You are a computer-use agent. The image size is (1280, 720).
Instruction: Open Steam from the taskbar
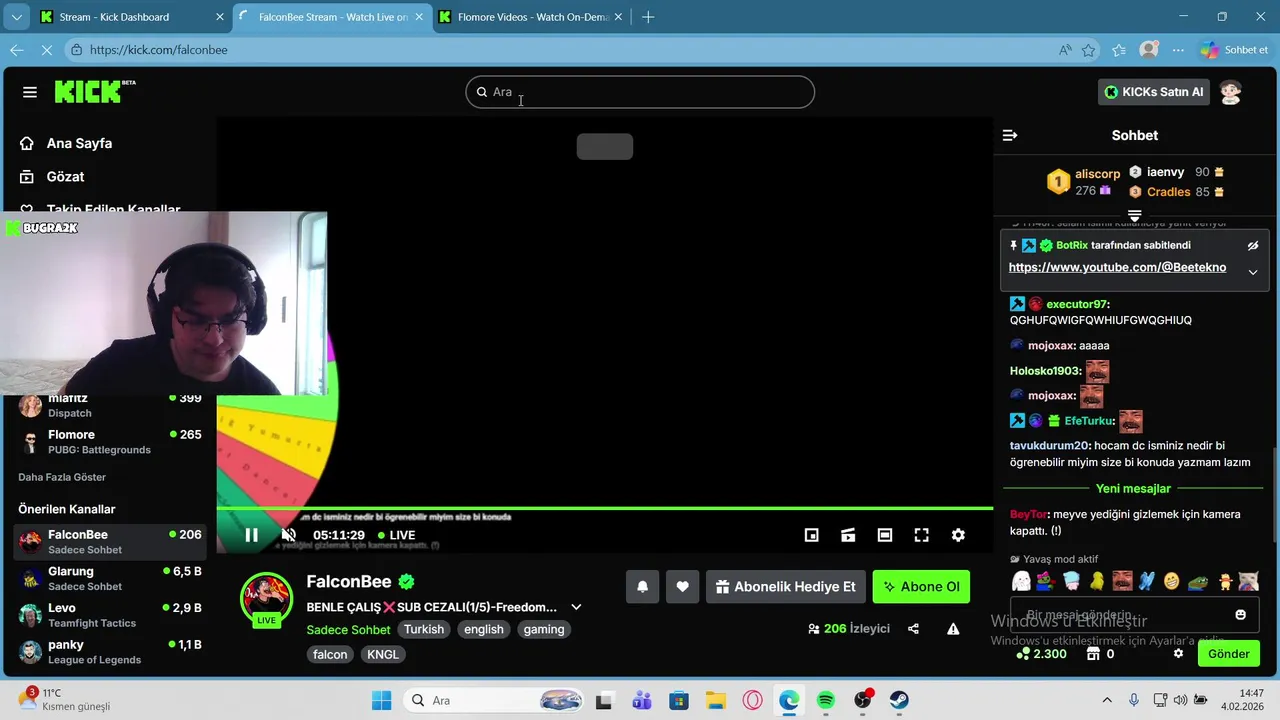pos(899,700)
